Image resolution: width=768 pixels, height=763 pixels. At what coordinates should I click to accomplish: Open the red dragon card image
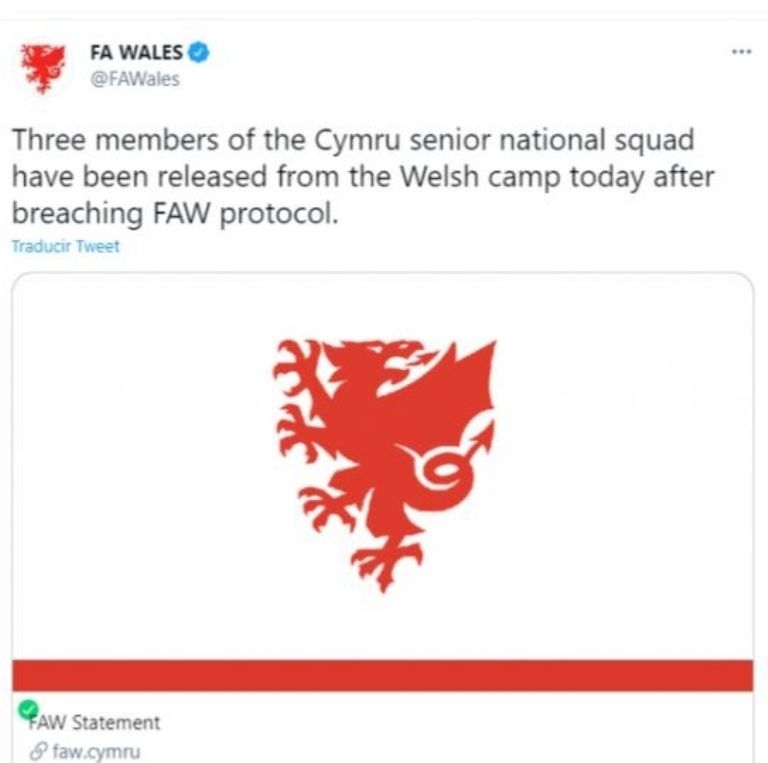(383, 465)
